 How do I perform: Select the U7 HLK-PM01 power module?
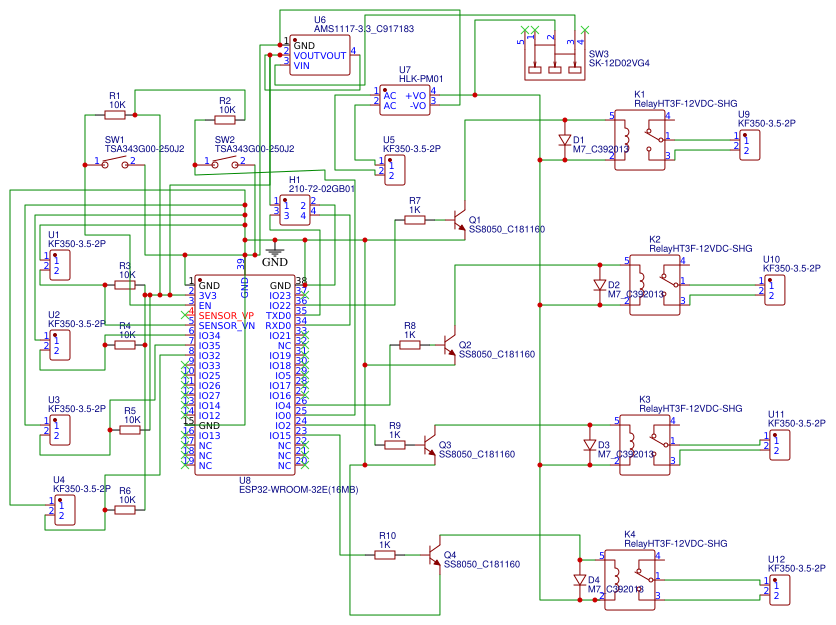pos(405,100)
